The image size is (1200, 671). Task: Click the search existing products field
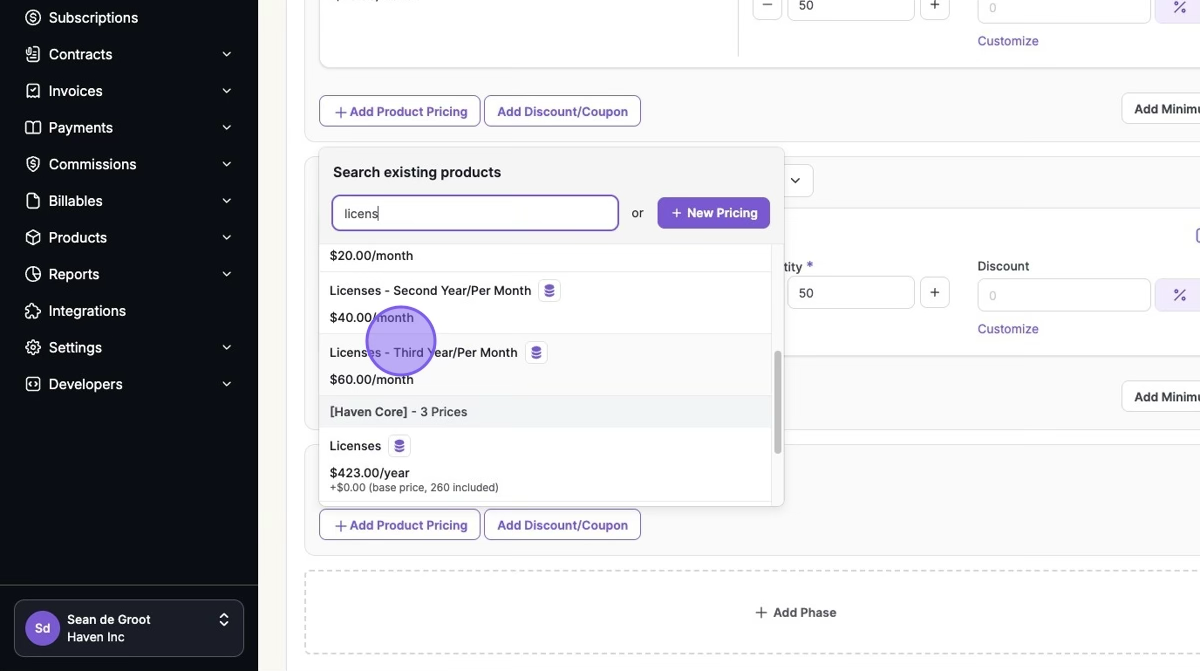click(475, 213)
